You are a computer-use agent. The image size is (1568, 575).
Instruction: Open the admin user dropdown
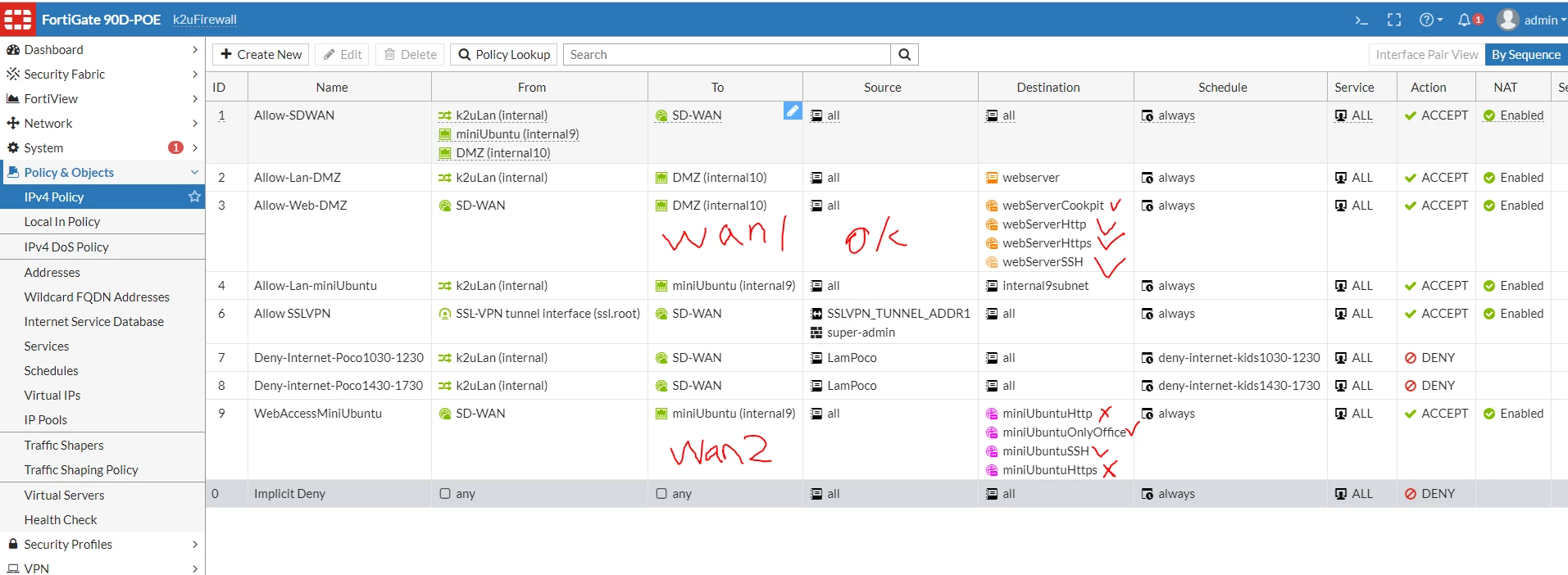[x=1531, y=20]
